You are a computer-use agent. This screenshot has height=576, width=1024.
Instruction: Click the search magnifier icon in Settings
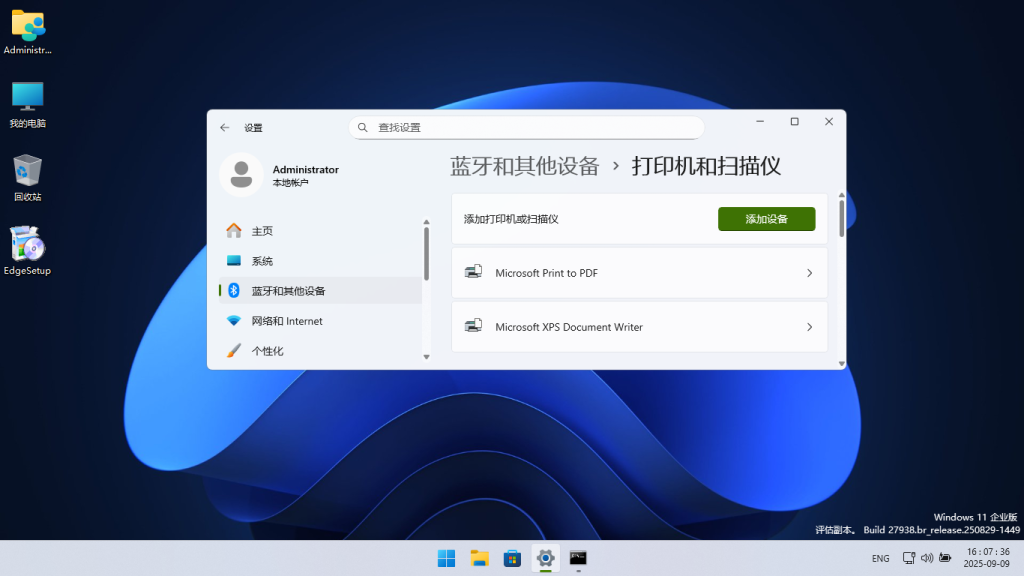pyautogui.click(x=363, y=127)
